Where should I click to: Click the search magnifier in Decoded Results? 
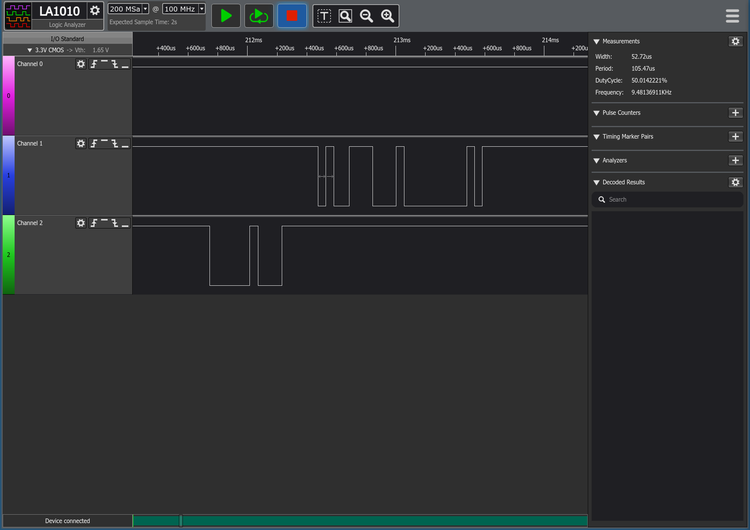(x=602, y=199)
